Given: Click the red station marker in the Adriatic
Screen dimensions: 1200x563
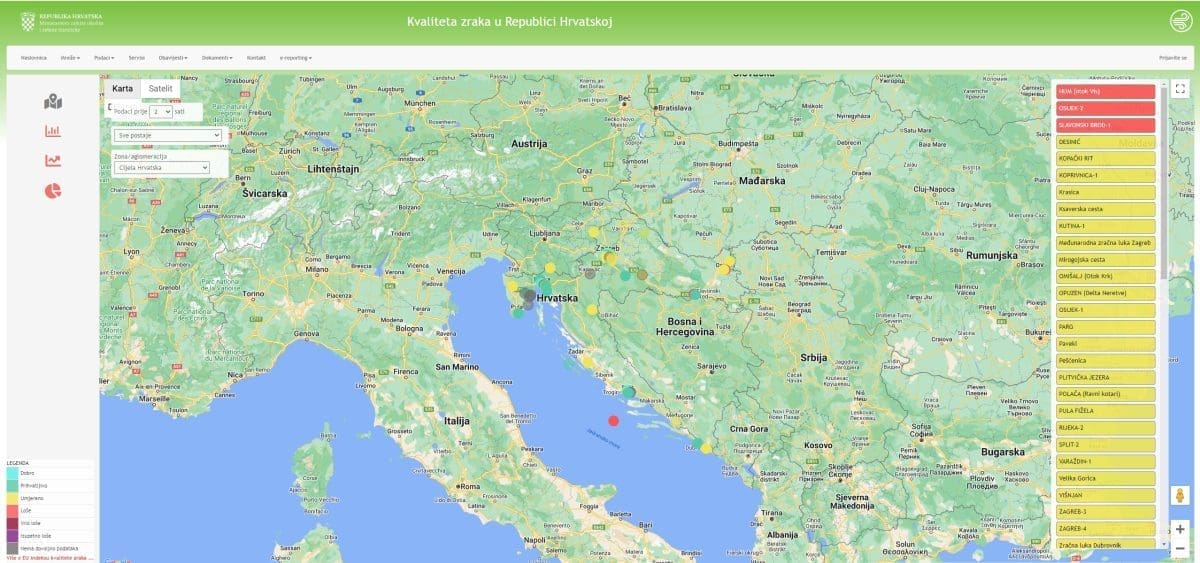Looking at the screenshot, I should [614, 420].
